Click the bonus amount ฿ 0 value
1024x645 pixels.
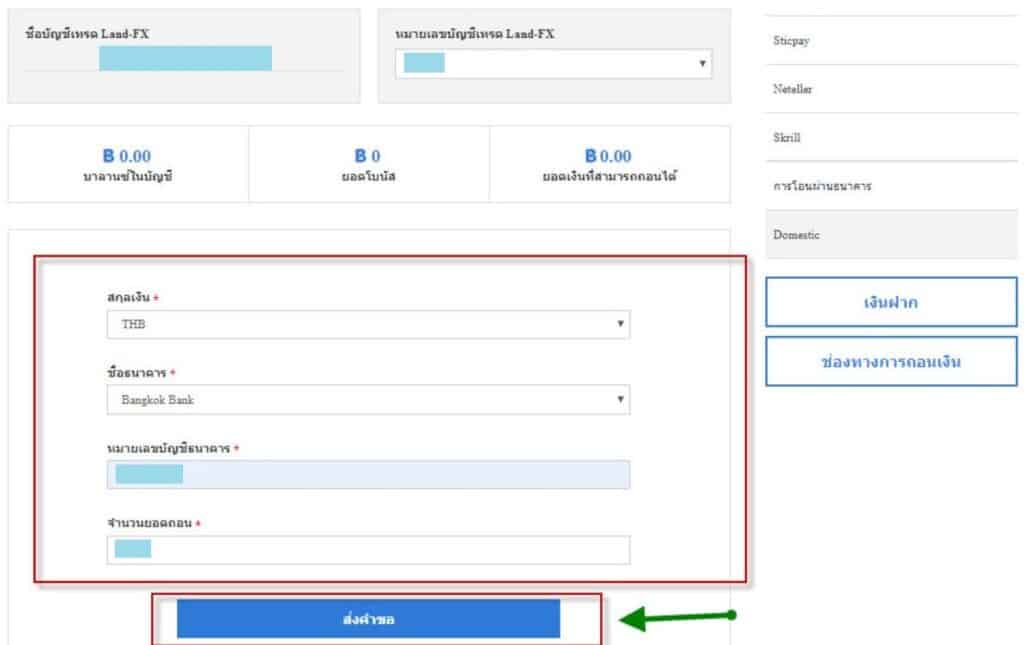pos(368,156)
